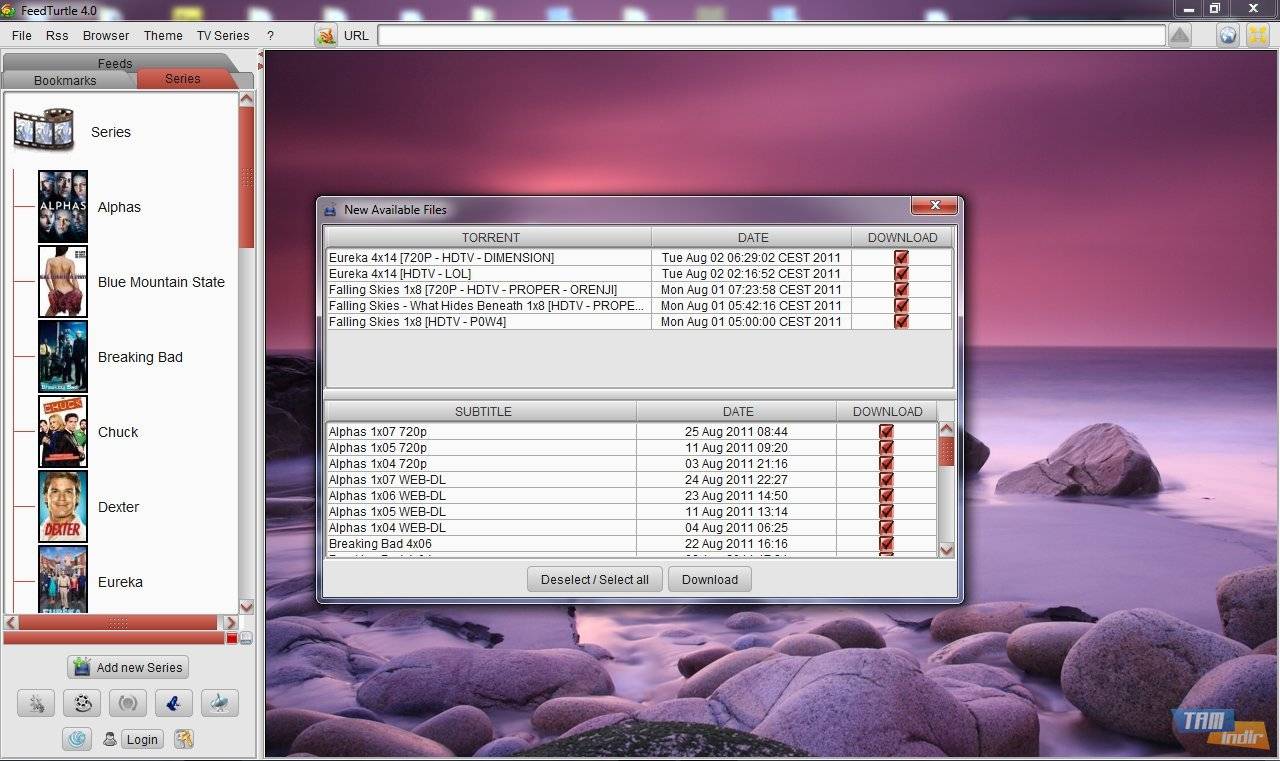
Task: Click the blue swirl icon left of Login
Action: (x=77, y=739)
